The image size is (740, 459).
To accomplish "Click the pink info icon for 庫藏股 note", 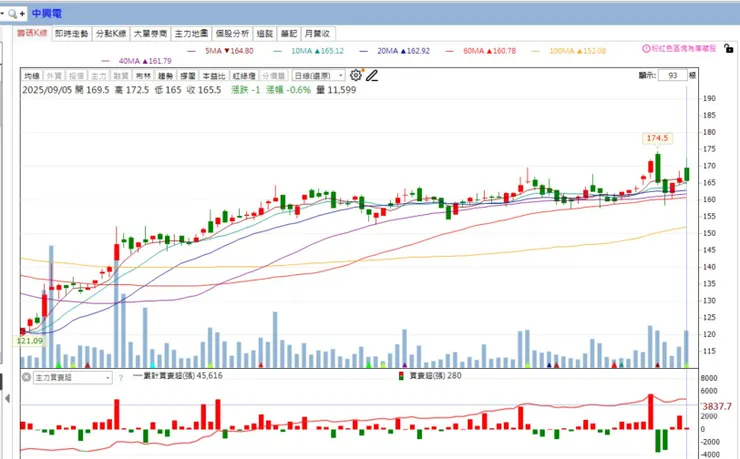I will 646,48.
